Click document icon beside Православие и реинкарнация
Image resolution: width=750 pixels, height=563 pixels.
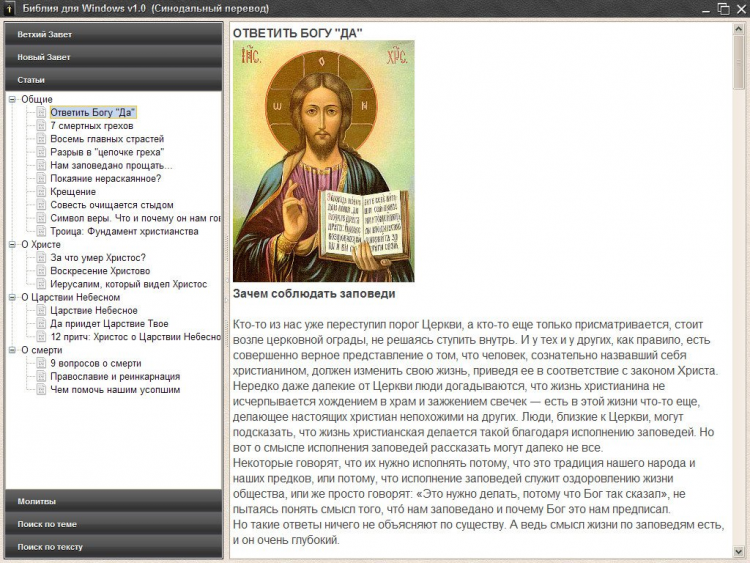click(x=42, y=376)
